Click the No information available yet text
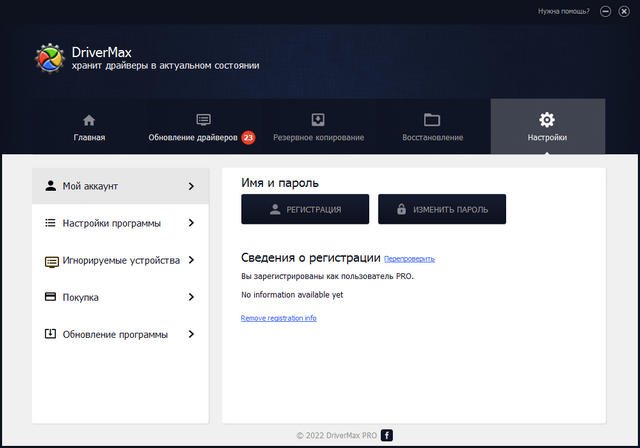 click(x=292, y=295)
